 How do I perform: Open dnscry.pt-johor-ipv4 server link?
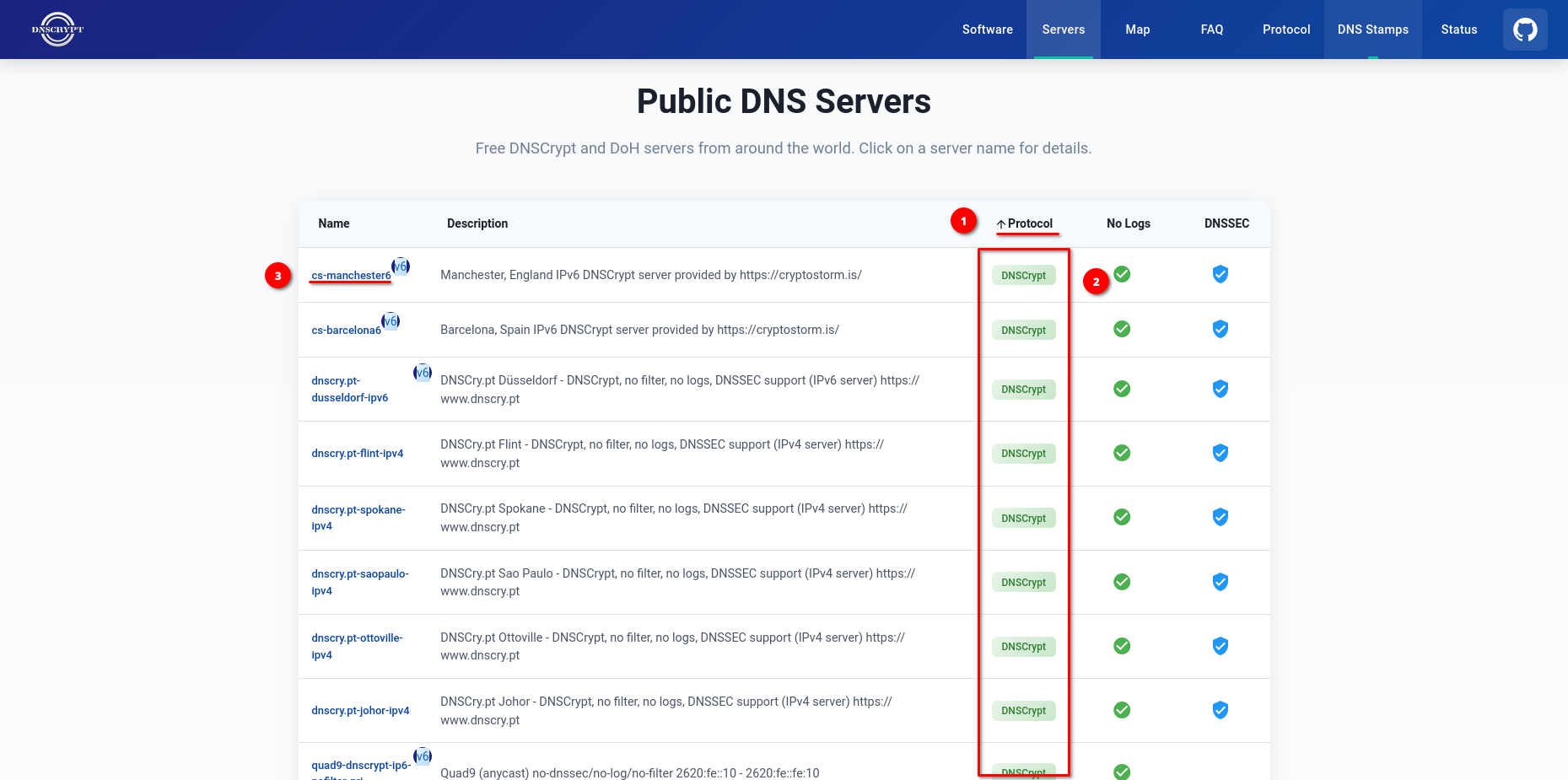tap(360, 711)
